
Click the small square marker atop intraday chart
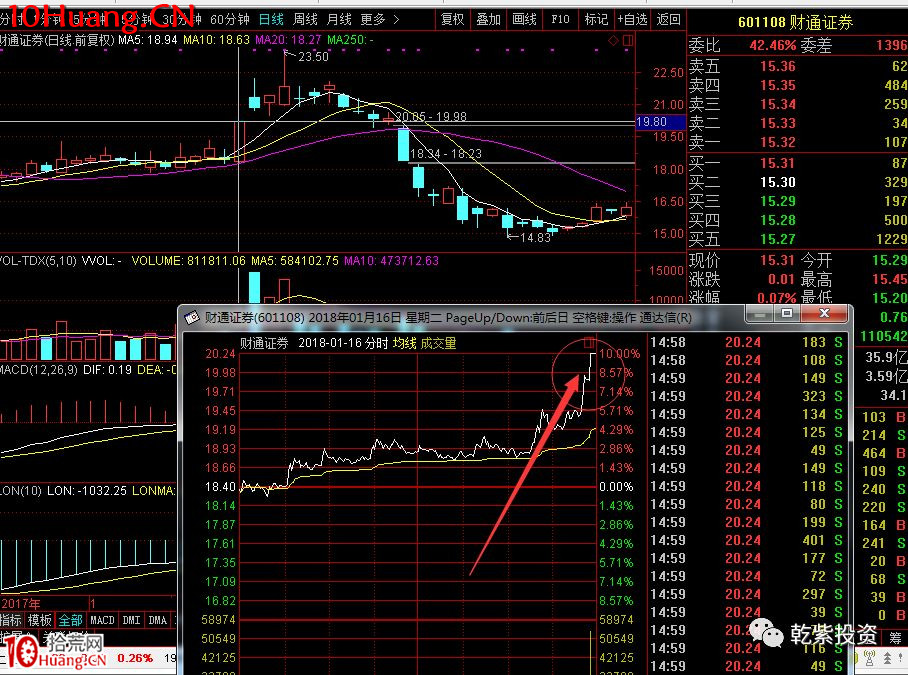tap(589, 344)
